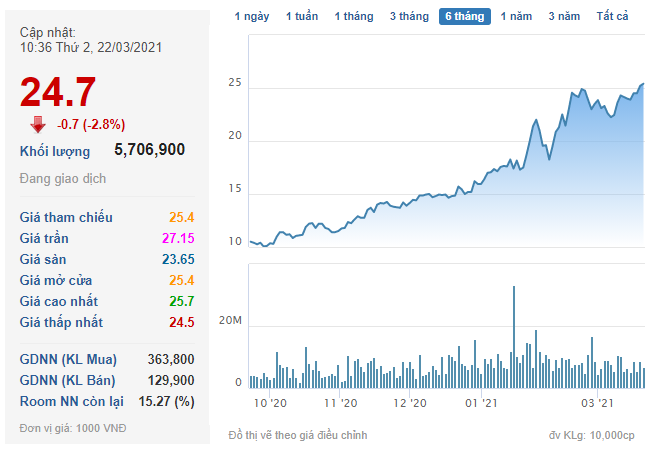The width and height of the screenshot is (653, 451).
Task: Click the 03 '21 x-axis label
Action: click(x=598, y=403)
